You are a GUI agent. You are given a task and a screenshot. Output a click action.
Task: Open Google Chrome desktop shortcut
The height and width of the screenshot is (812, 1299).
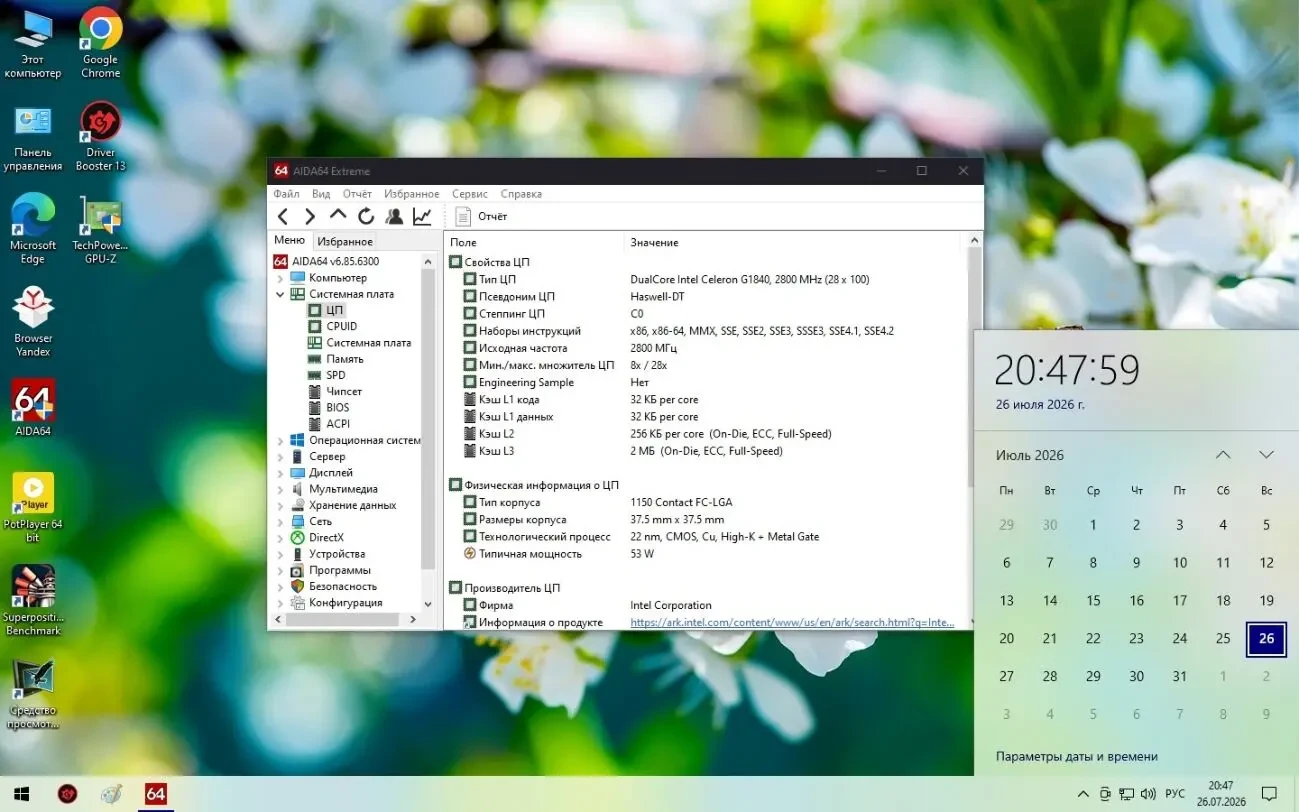100,43
